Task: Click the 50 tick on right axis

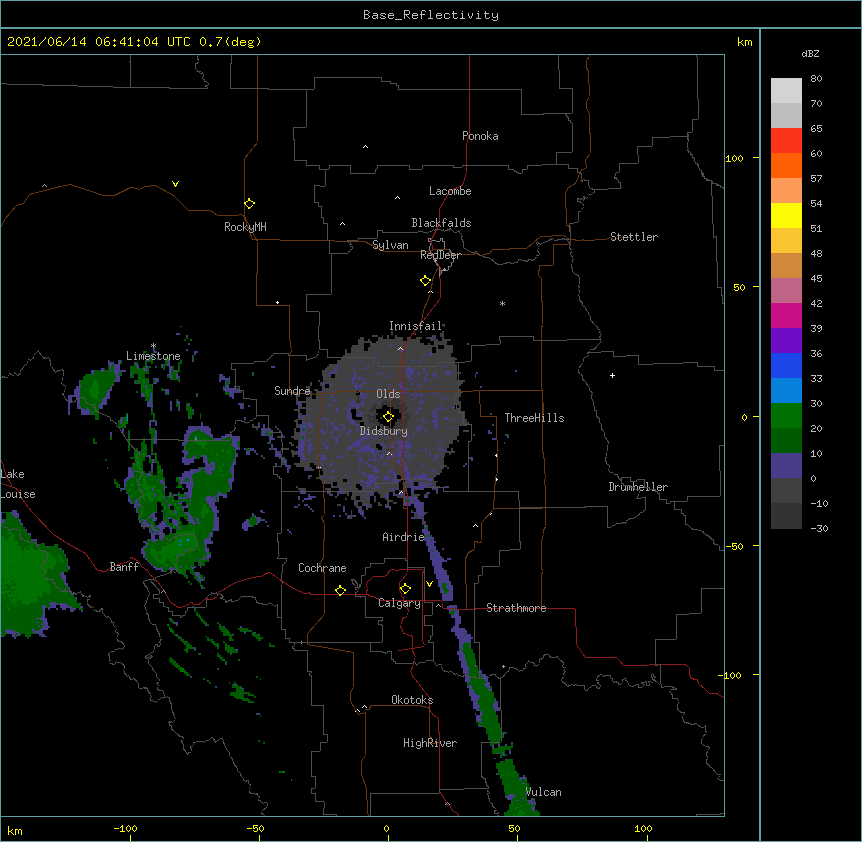Action: (x=739, y=287)
